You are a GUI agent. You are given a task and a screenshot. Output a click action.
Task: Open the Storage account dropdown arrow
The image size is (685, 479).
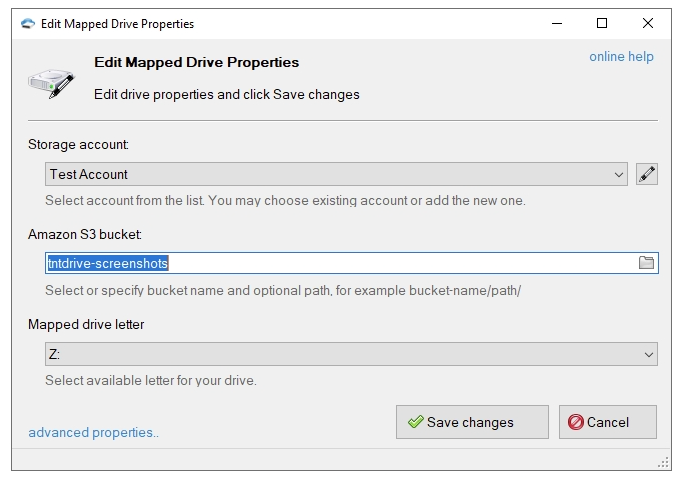(x=619, y=174)
